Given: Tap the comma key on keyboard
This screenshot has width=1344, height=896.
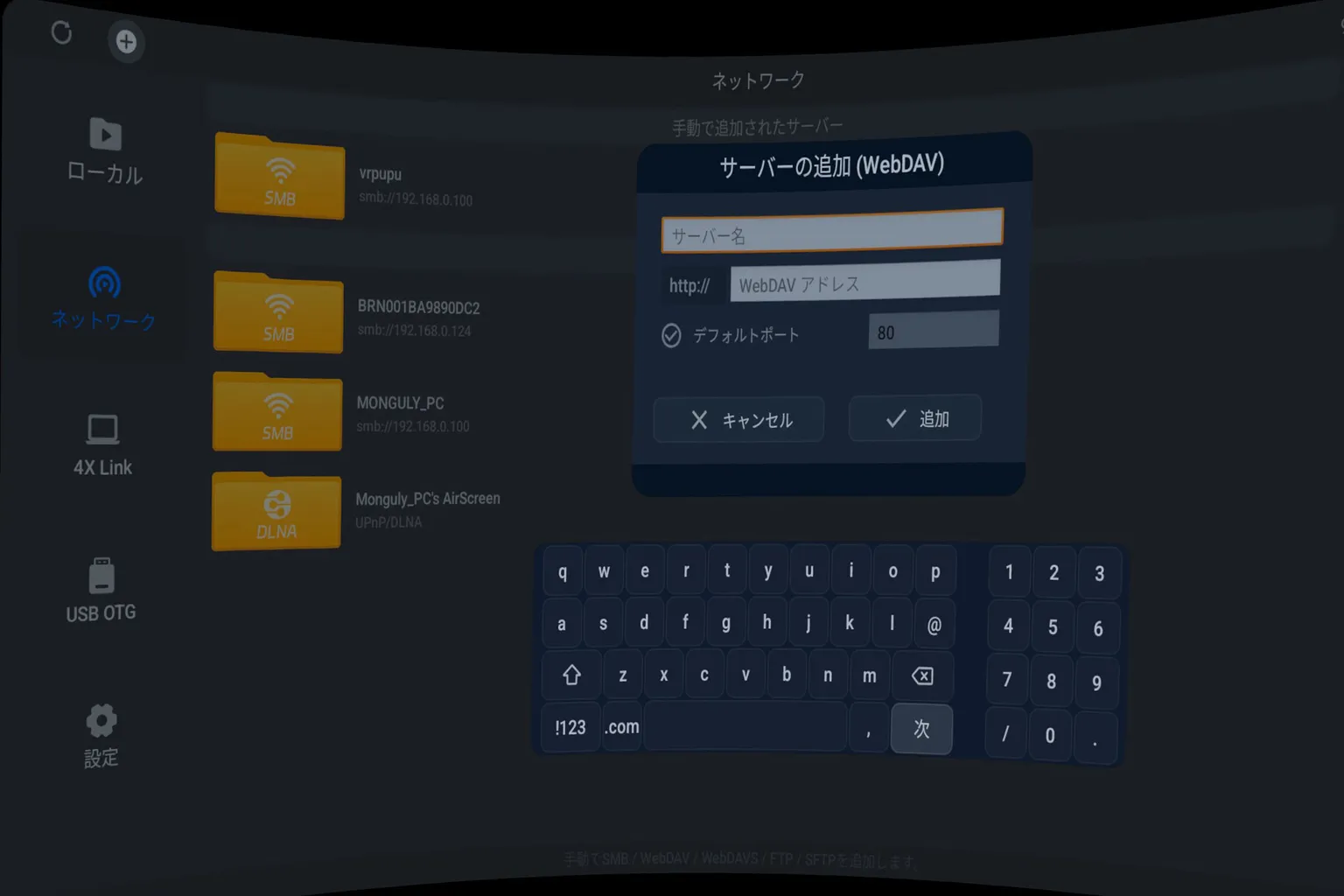Looking at the screenshot, I should [868, 728].
